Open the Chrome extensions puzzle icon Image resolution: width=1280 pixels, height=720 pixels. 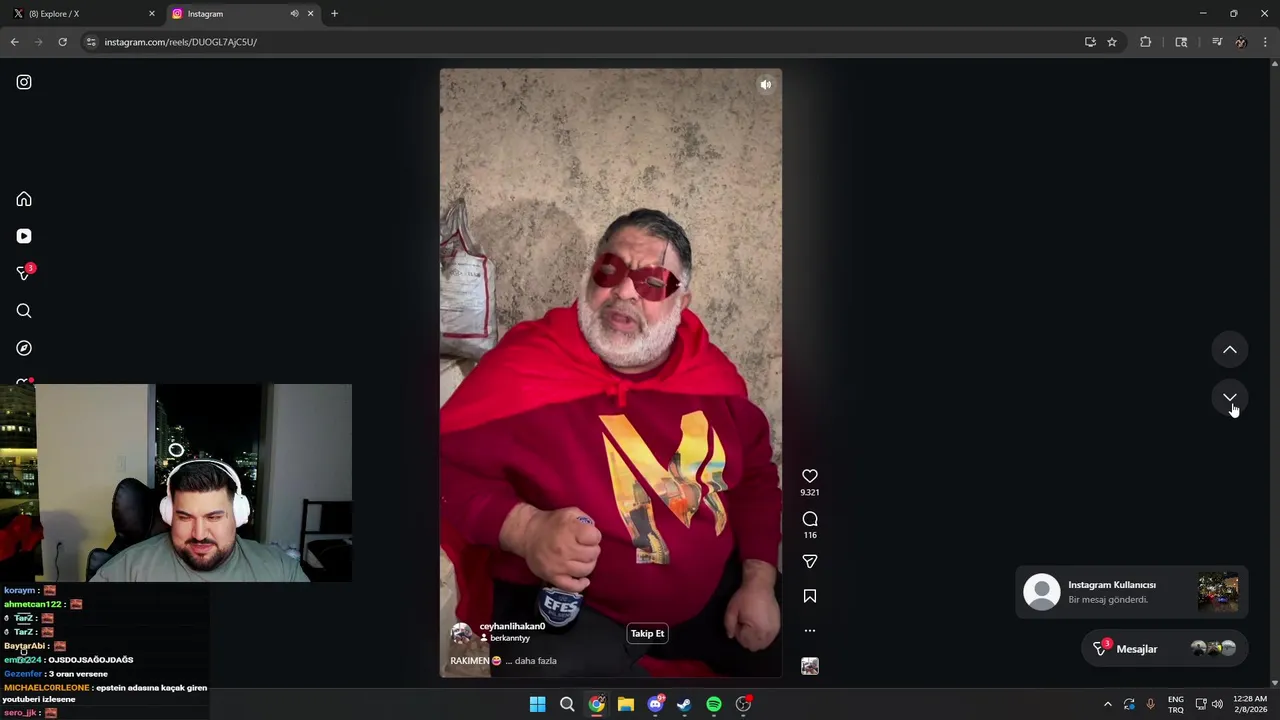1146,42
